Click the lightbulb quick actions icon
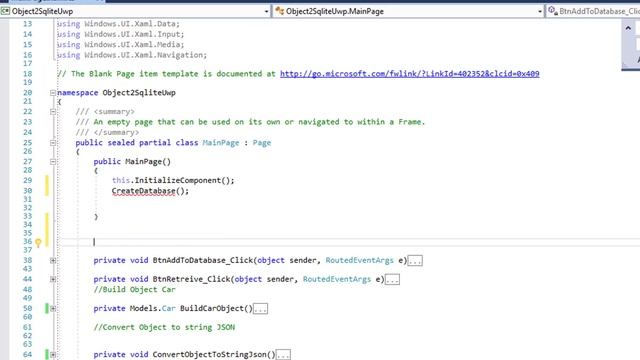The width and height of the screenshot is (640, 360). point(38,243)
